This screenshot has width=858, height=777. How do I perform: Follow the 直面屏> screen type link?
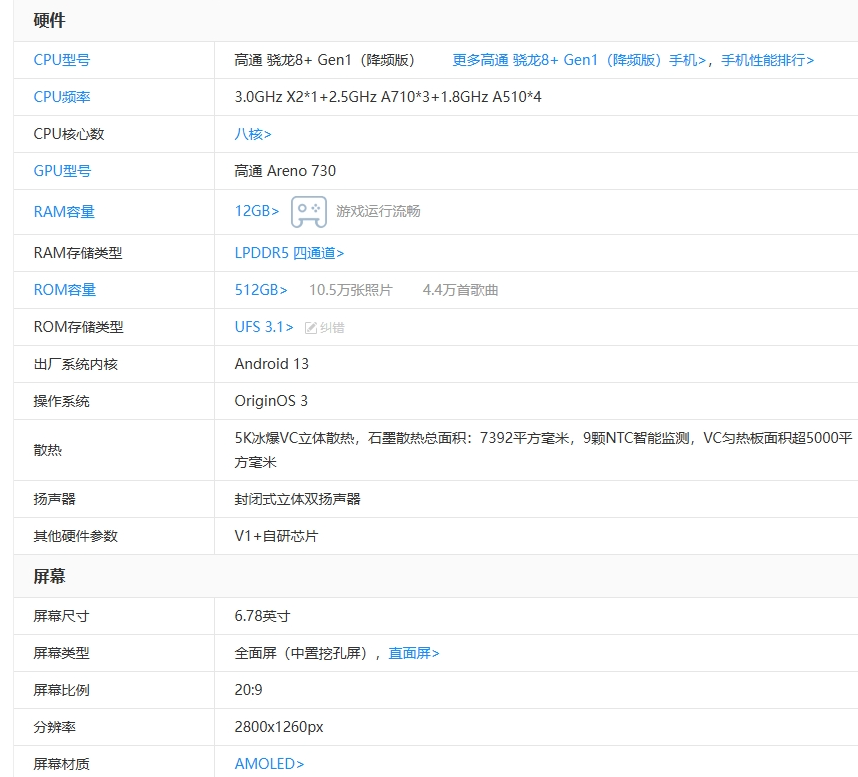pyautogui.click(x=414, y=653)
